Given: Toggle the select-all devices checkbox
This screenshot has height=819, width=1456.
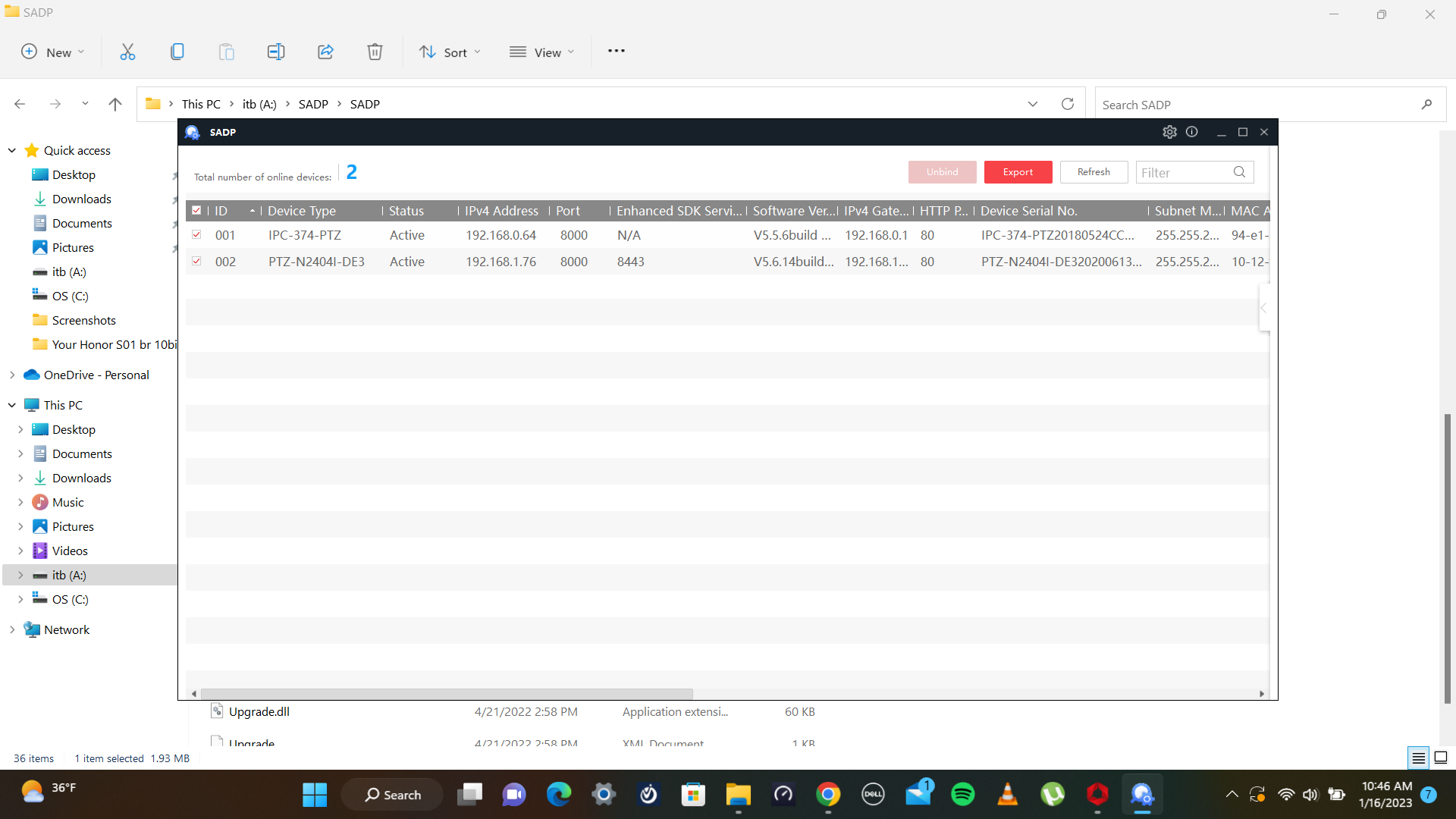Looking at the screenshot, I should [x=196, y=211].
